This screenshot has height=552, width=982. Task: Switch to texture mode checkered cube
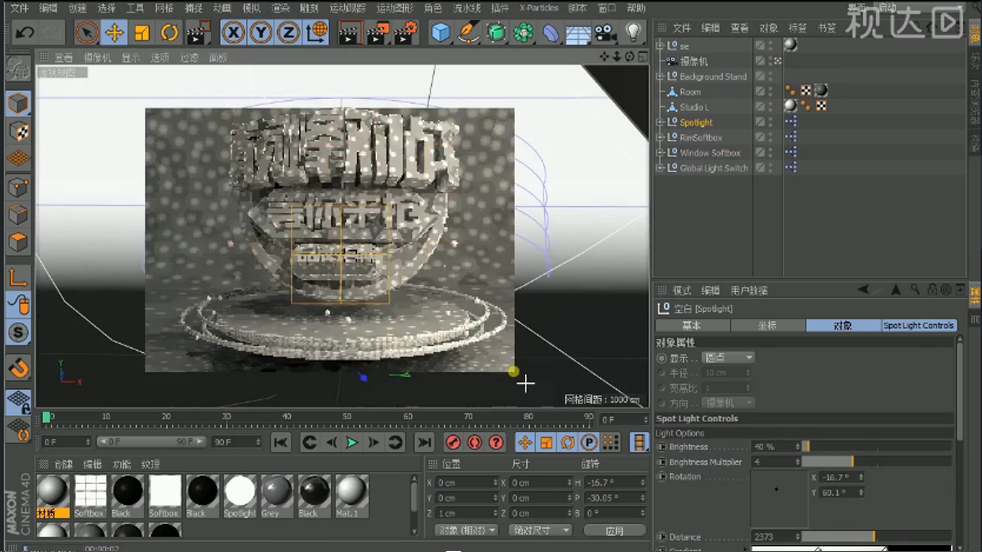click(18, 131)
